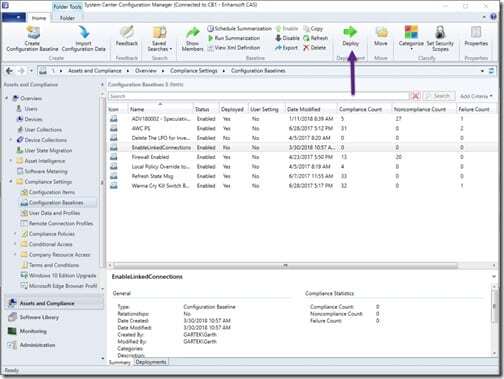Open the Properties ribbon button

(x=476, y=36)
